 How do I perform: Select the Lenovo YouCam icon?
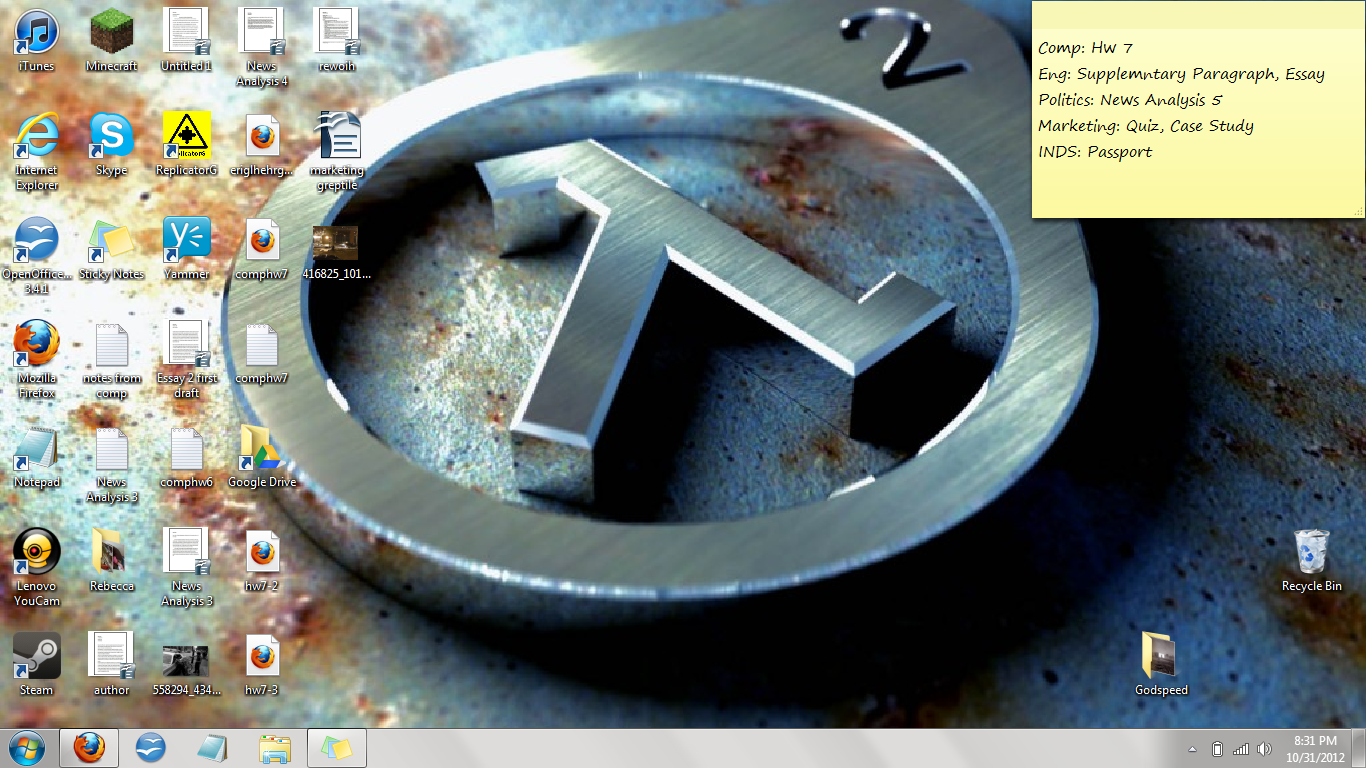37,553
